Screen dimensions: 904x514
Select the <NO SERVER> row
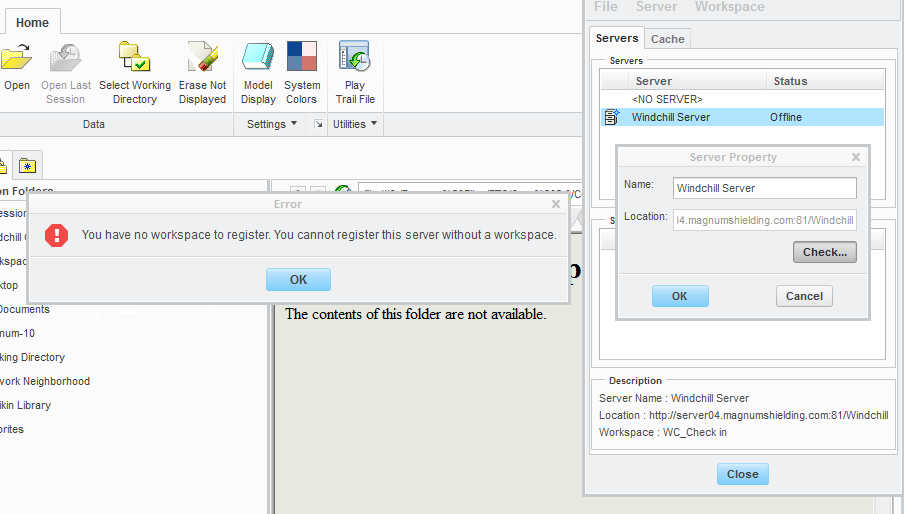[x=742, y=99]
